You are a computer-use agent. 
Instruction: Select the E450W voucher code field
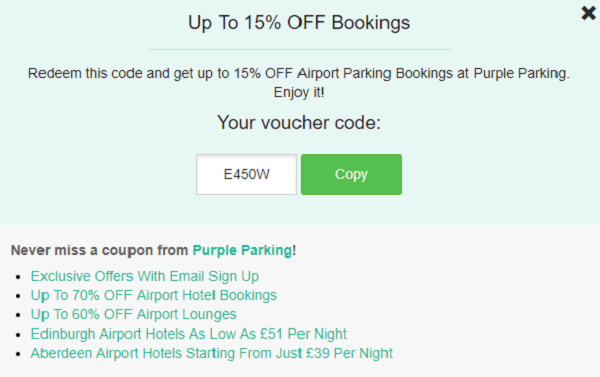[246, 175]
